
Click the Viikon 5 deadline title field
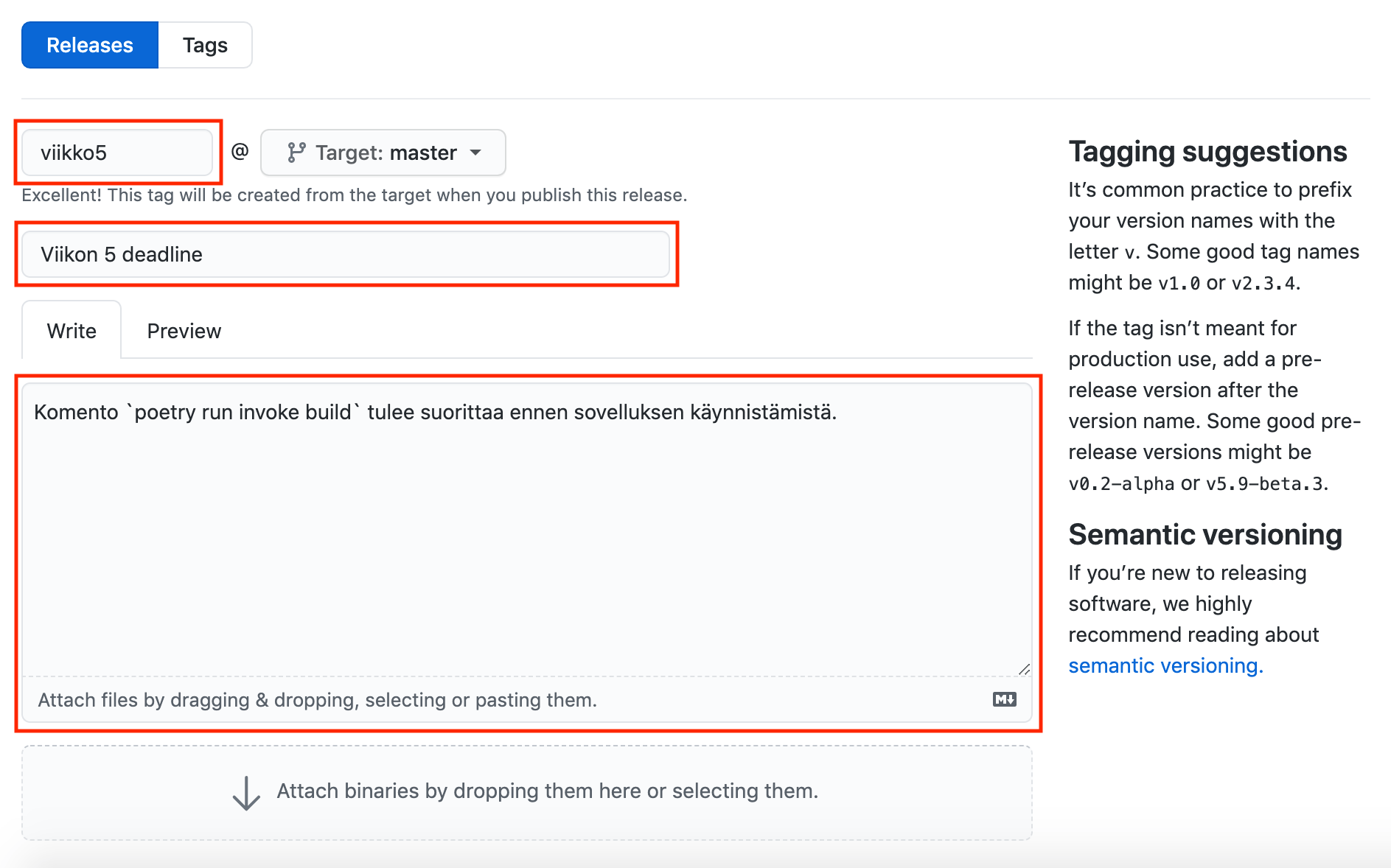point(346,254)
